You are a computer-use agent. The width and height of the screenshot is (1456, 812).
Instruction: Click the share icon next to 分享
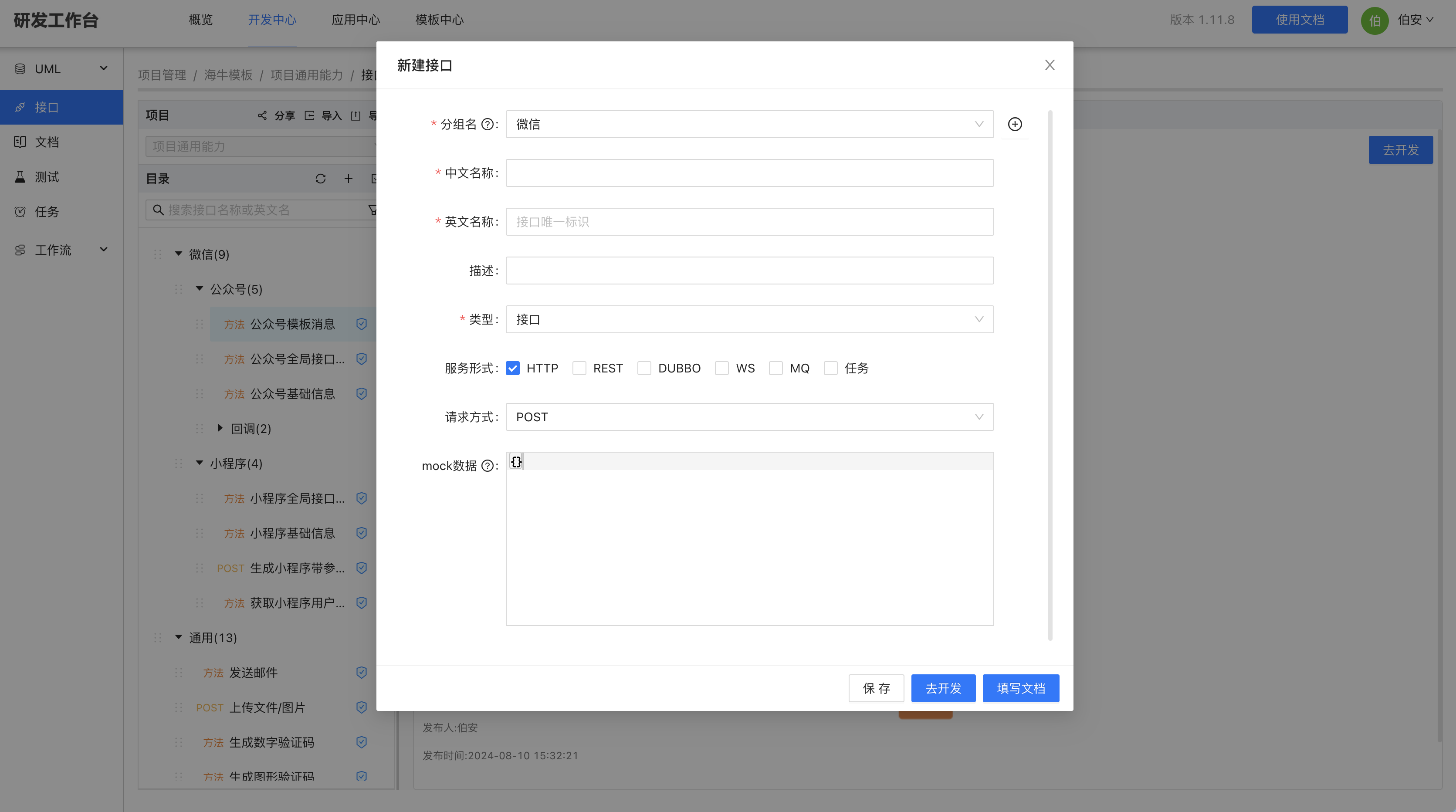click(262, 115)
